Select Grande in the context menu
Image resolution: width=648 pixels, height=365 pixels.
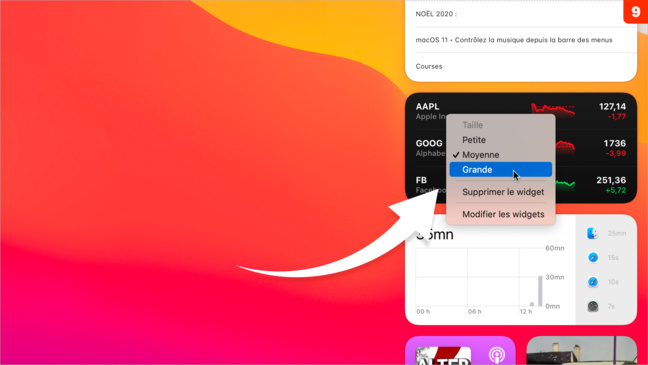click(x=500, y=169)
